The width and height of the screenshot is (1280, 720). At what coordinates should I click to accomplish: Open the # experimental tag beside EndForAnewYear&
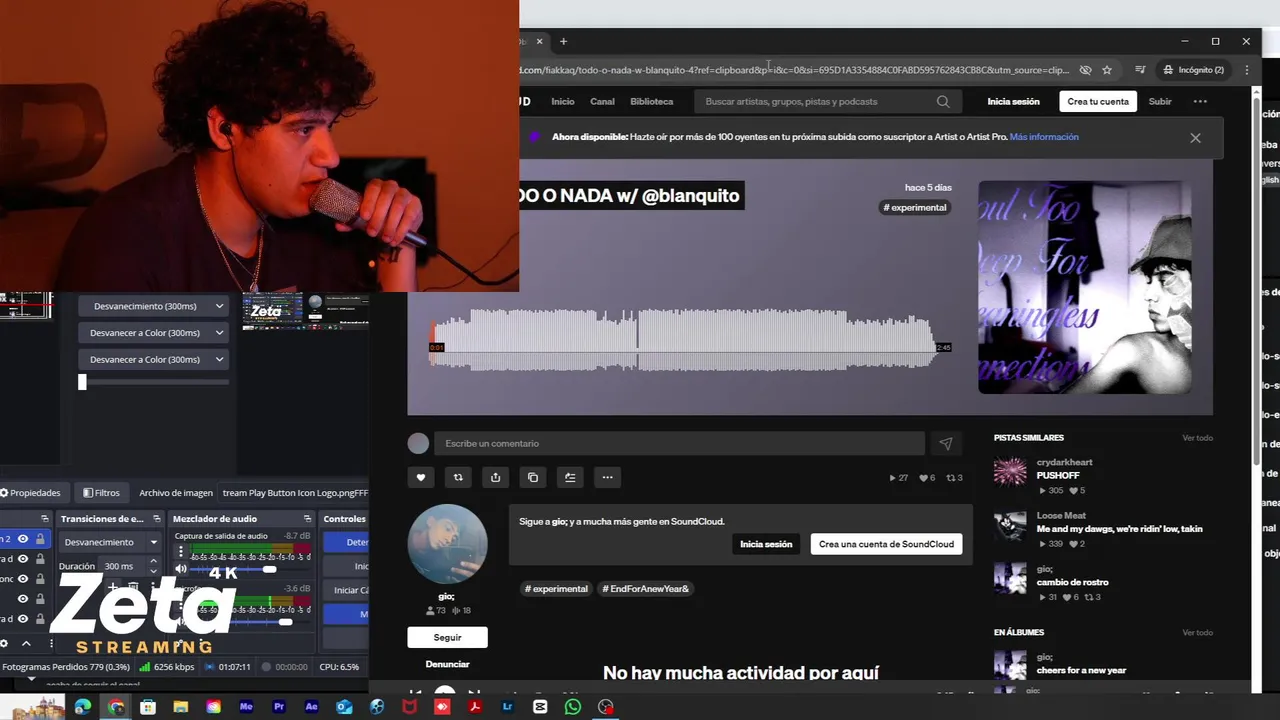coord(556,589)
